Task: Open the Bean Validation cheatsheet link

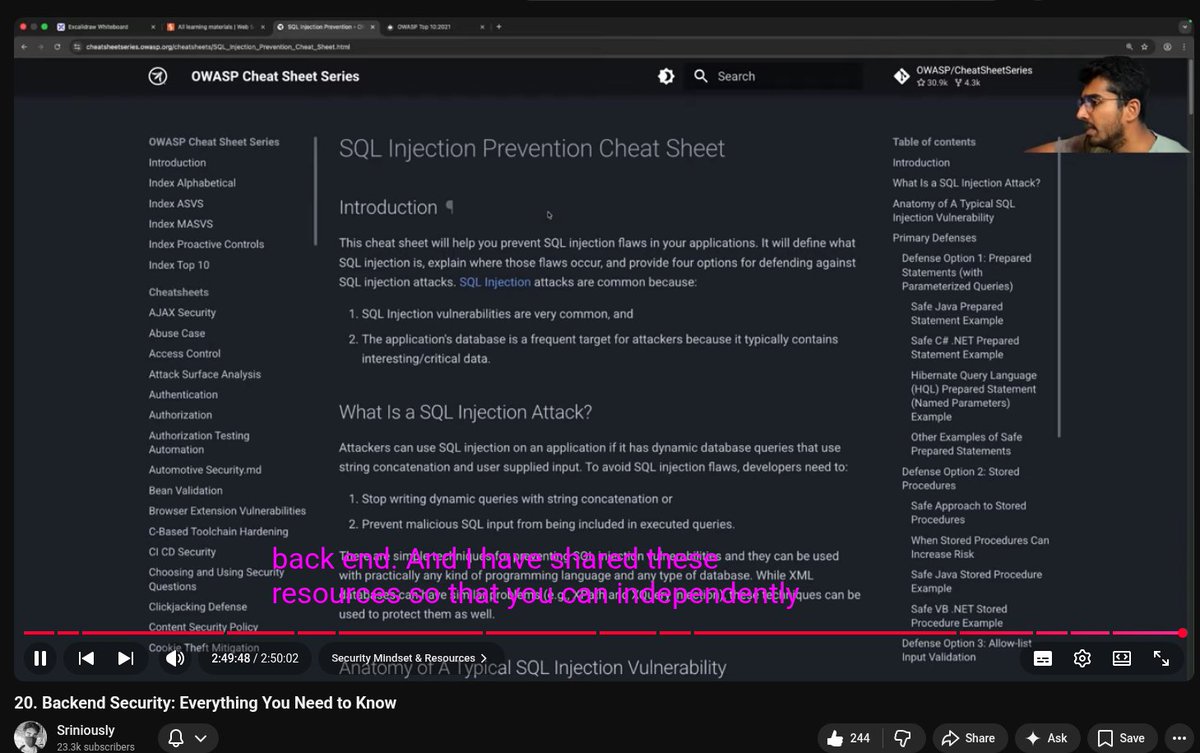Action: point(186,491)
